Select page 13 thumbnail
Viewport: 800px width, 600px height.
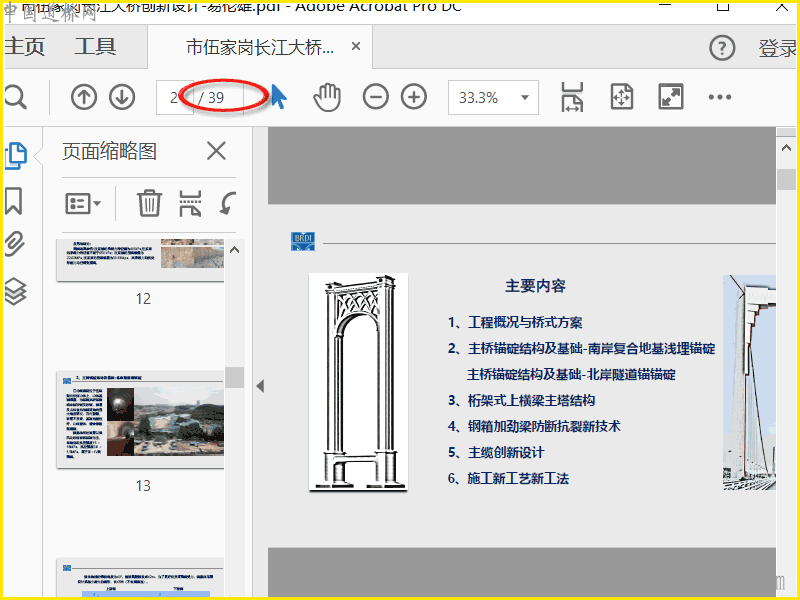pos(140,420)
